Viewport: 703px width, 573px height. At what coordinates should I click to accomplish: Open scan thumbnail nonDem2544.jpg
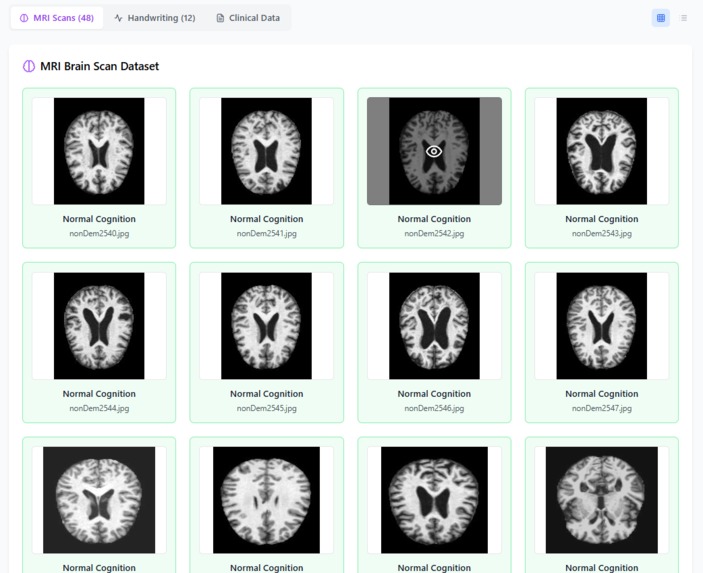point(99,326)
